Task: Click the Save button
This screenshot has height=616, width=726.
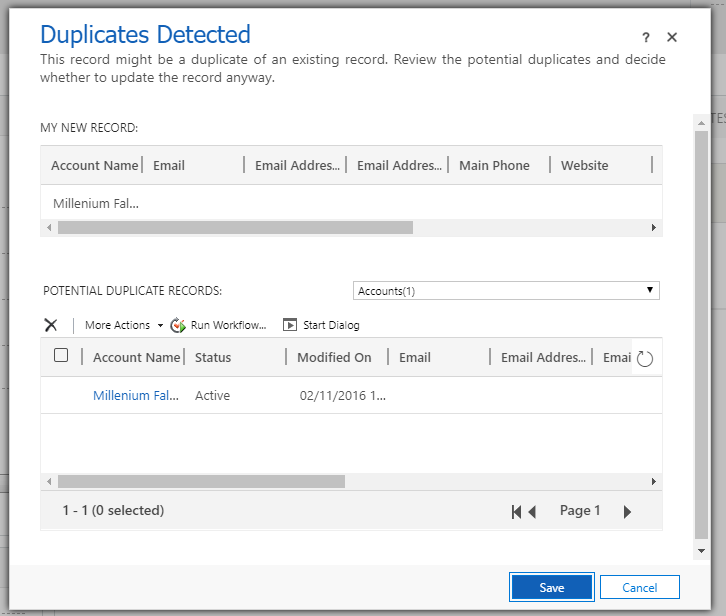Action: point(551,587)
